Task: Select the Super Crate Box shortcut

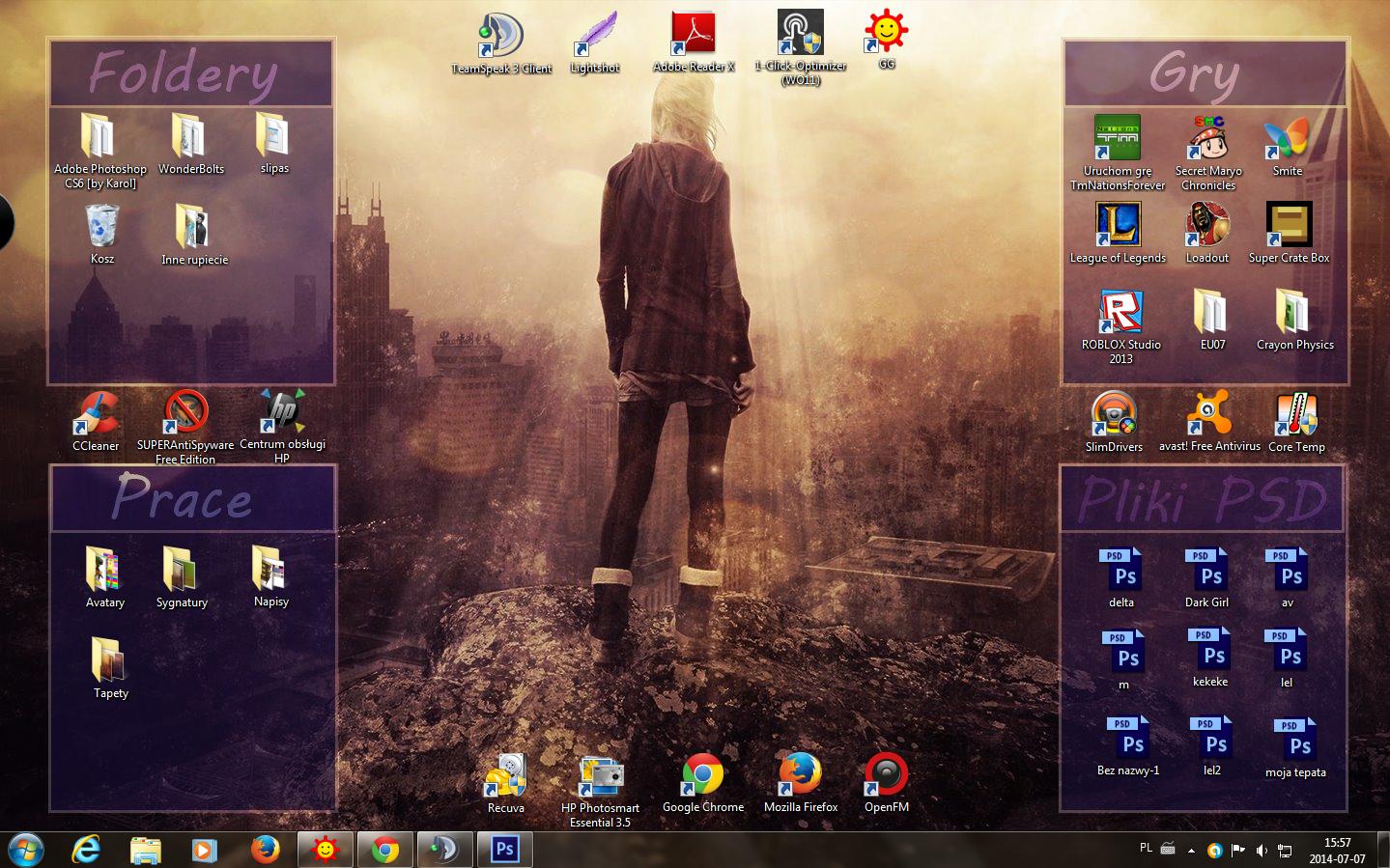Action: [1290, 233]
